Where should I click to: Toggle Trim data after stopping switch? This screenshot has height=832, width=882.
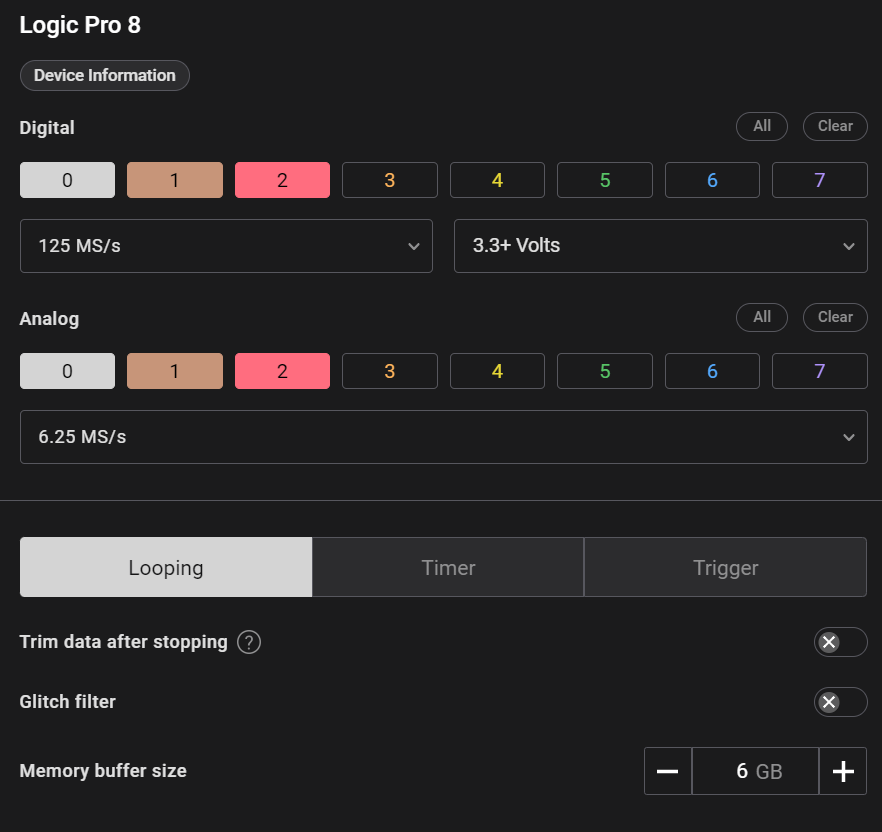coord(840,642)
